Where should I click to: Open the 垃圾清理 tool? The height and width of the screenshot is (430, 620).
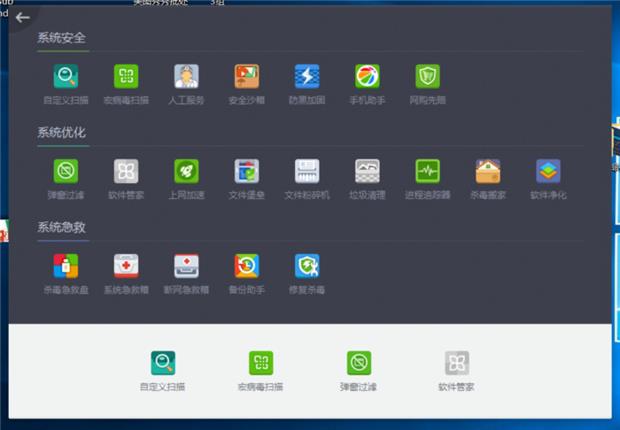[367, 171]
